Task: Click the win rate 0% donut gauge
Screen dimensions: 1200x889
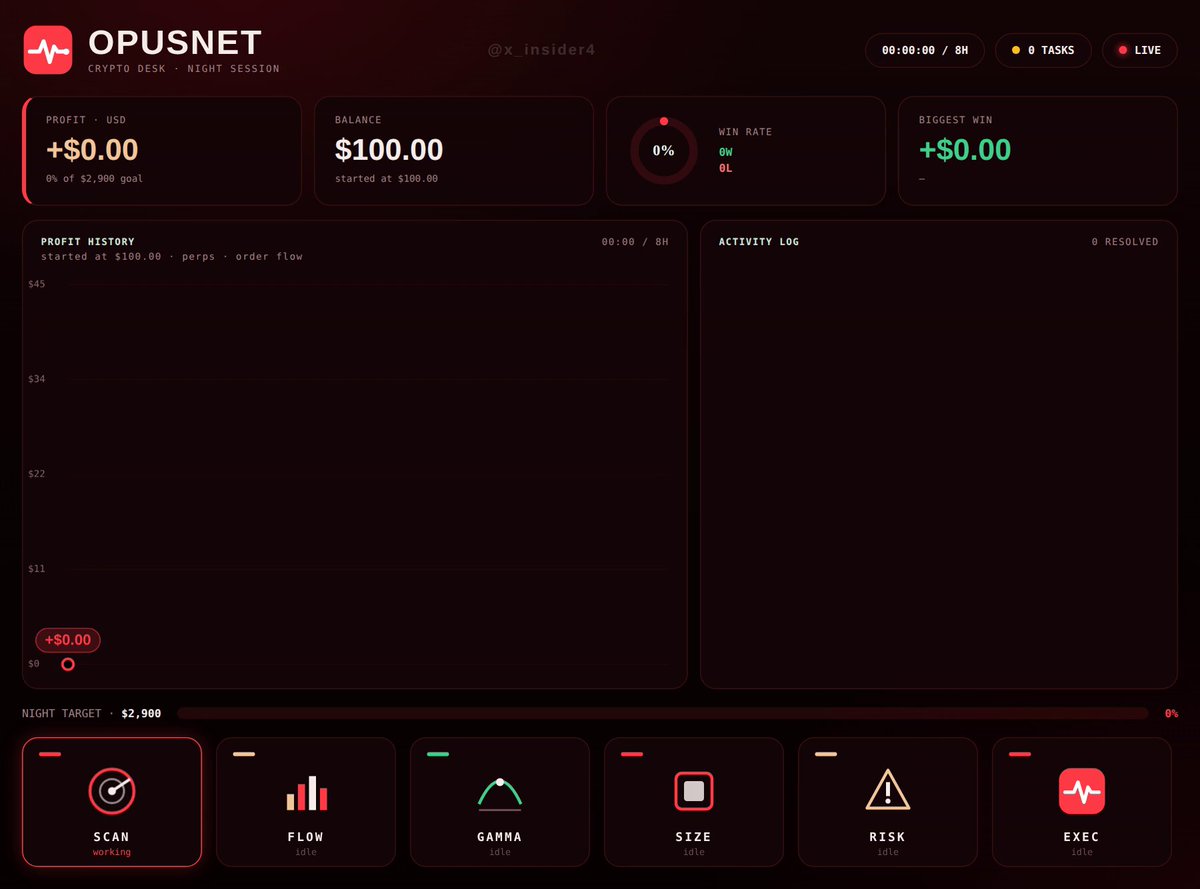Action: coord(664,151)
